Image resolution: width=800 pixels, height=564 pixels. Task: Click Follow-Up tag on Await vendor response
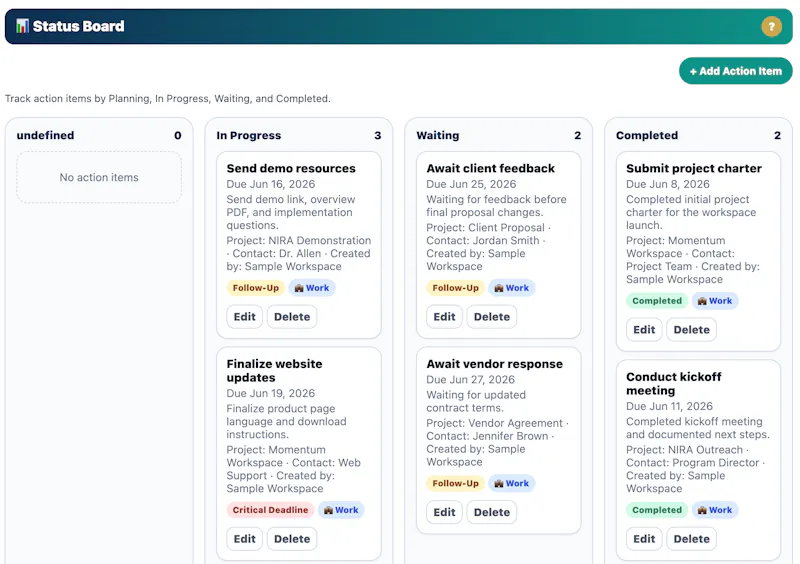(456, 483)
